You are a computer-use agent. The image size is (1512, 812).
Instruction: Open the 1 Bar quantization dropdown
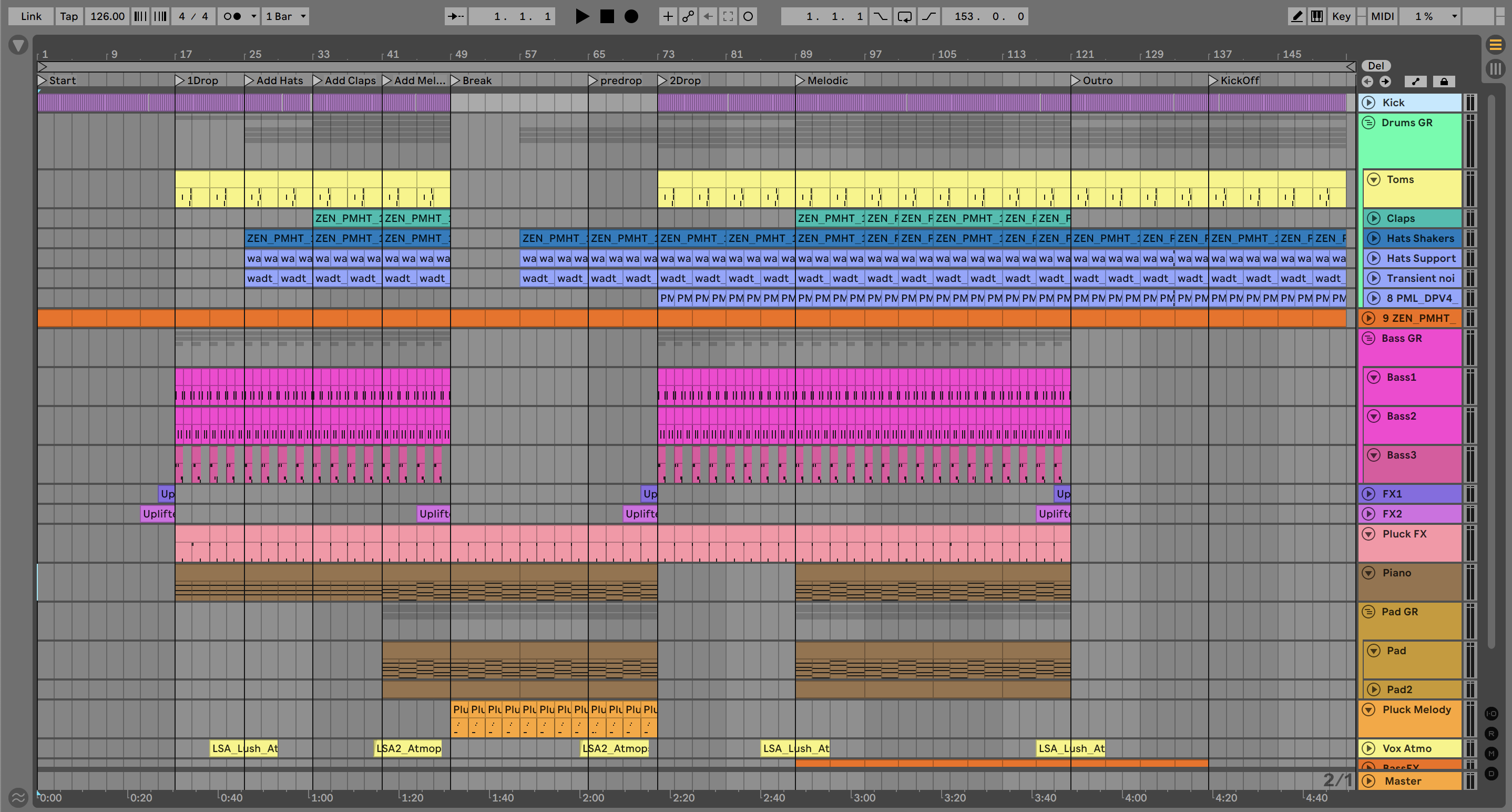(285, 16)
